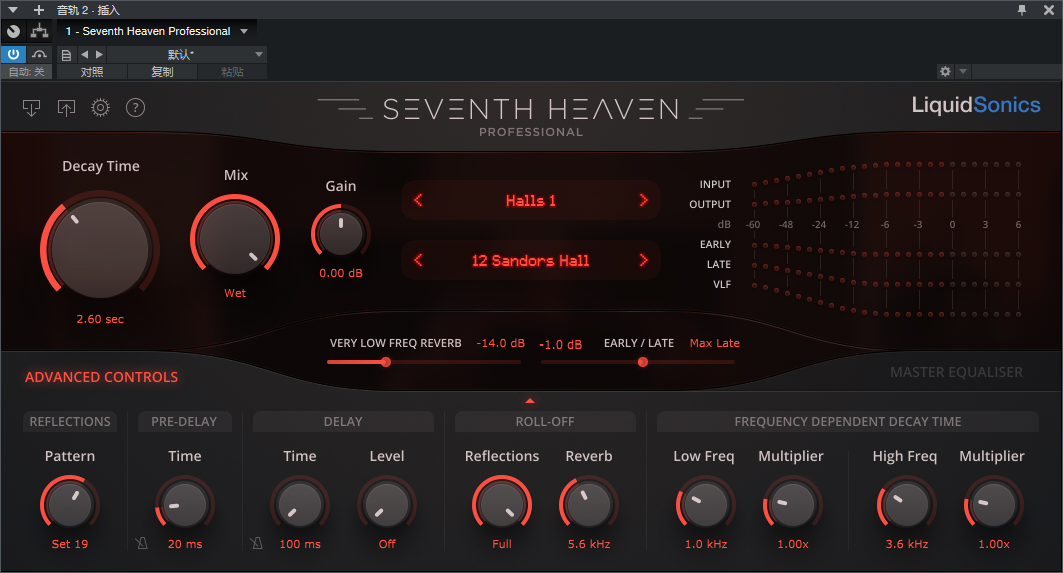Open the 12 Sandors Hall preset list
The width and height of the screenshot is (1063, 573).
click(530, 260)
